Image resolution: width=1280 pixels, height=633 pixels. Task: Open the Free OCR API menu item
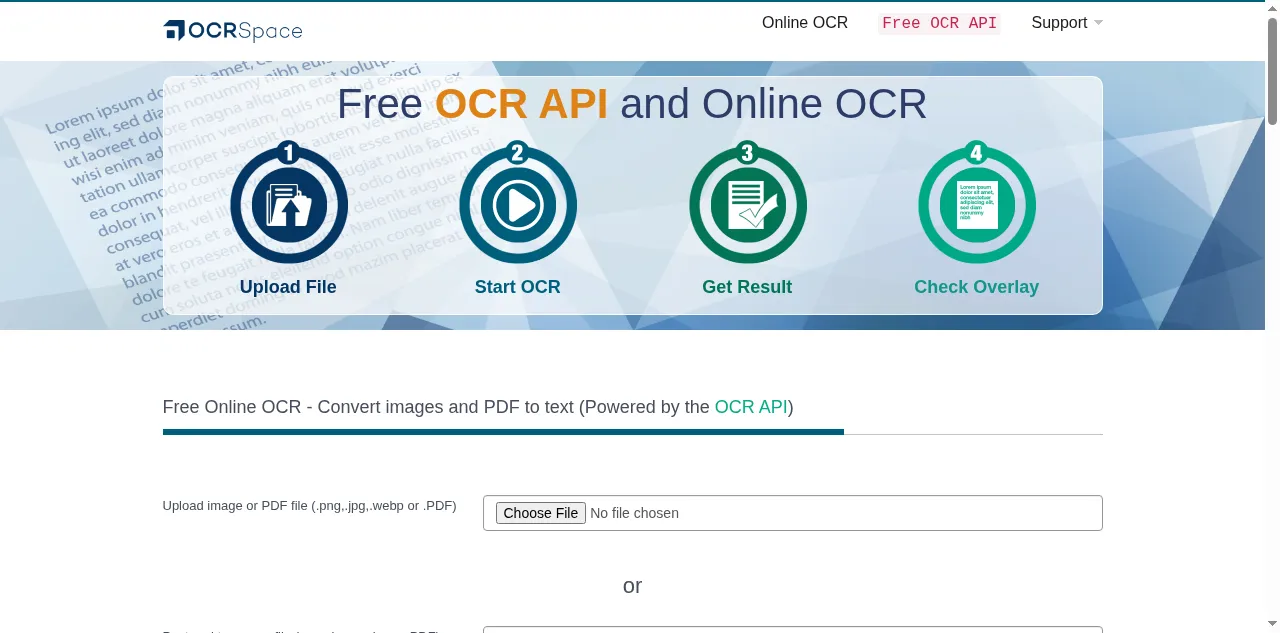click(x=939, y=23)
